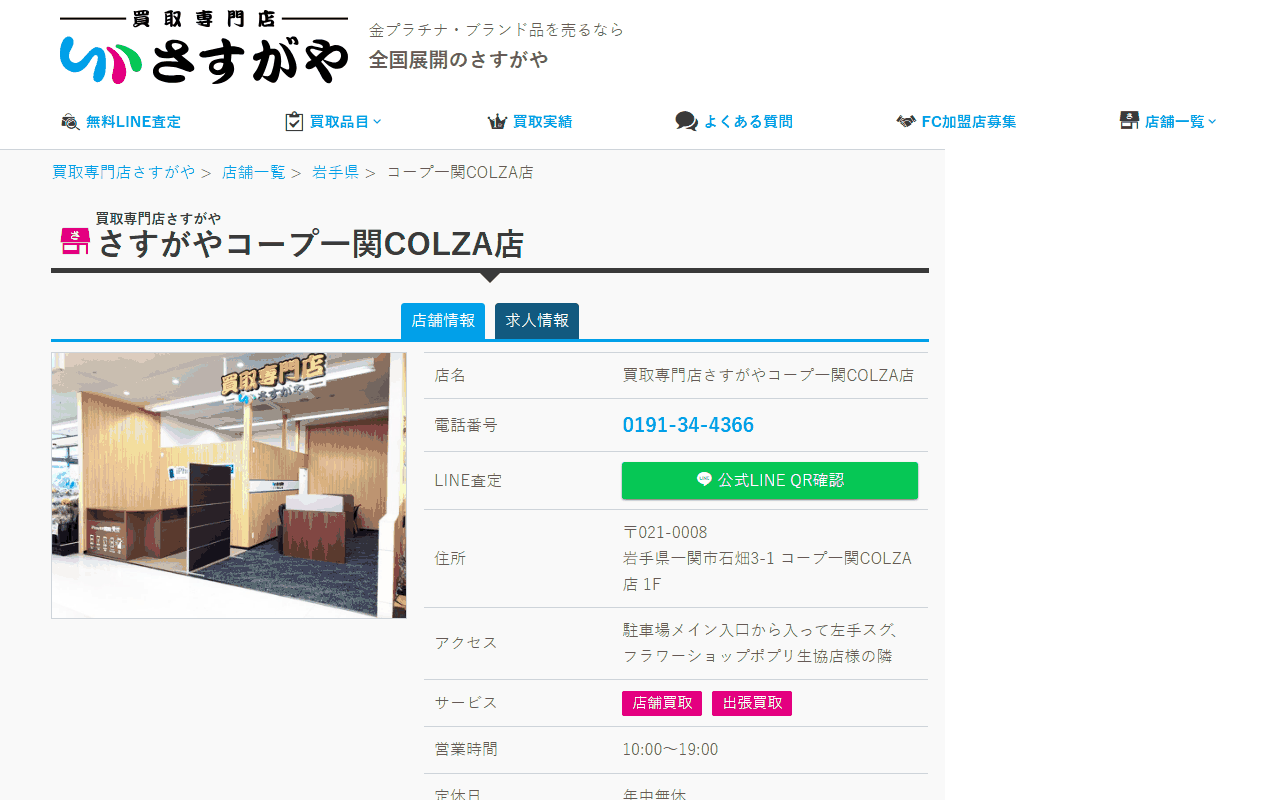Click the コープ一関COLZA店 breadcrumb text
1280x800 pixels.
pos(460,172)
